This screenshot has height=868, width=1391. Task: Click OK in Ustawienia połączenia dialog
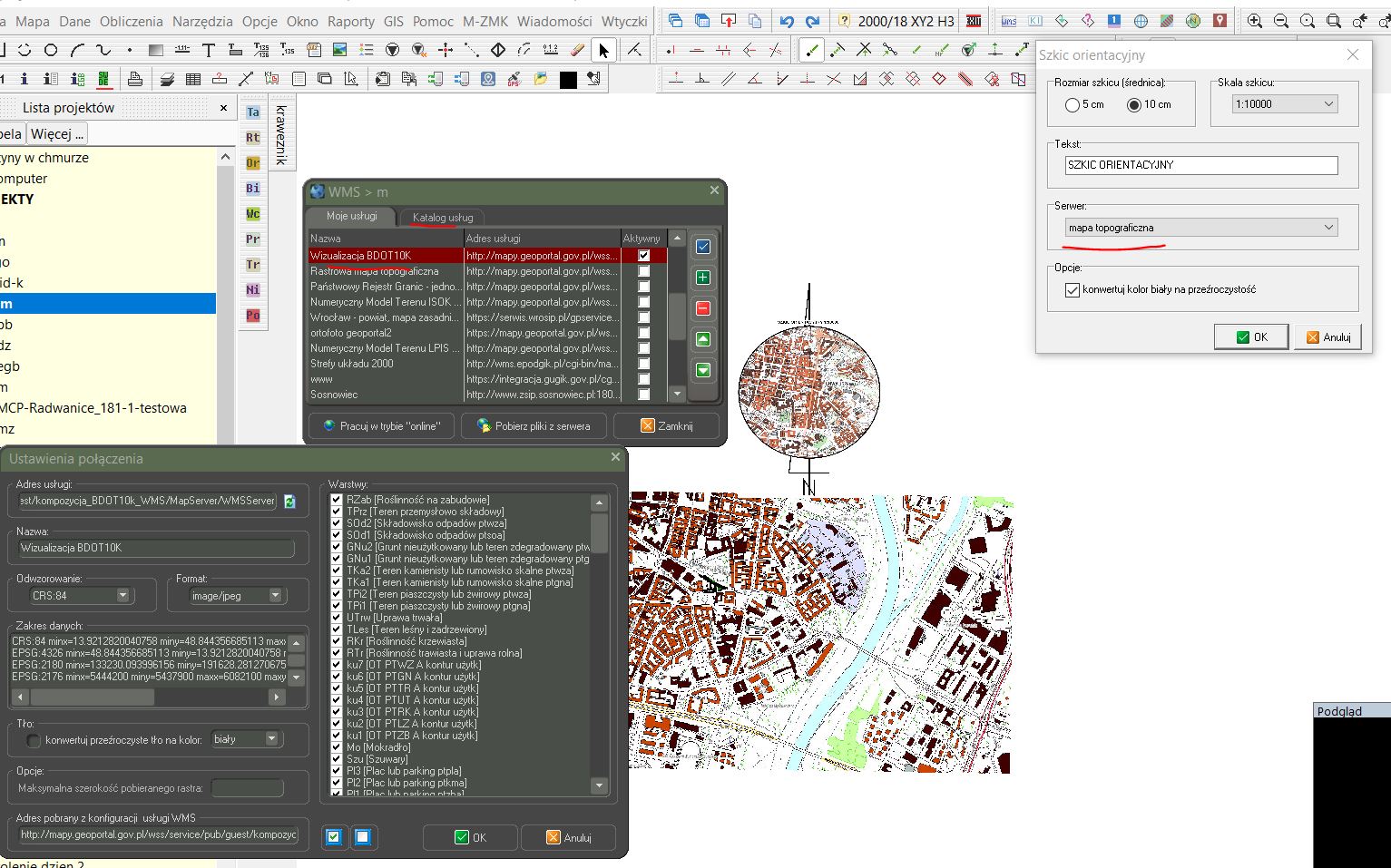coord(471,837)
